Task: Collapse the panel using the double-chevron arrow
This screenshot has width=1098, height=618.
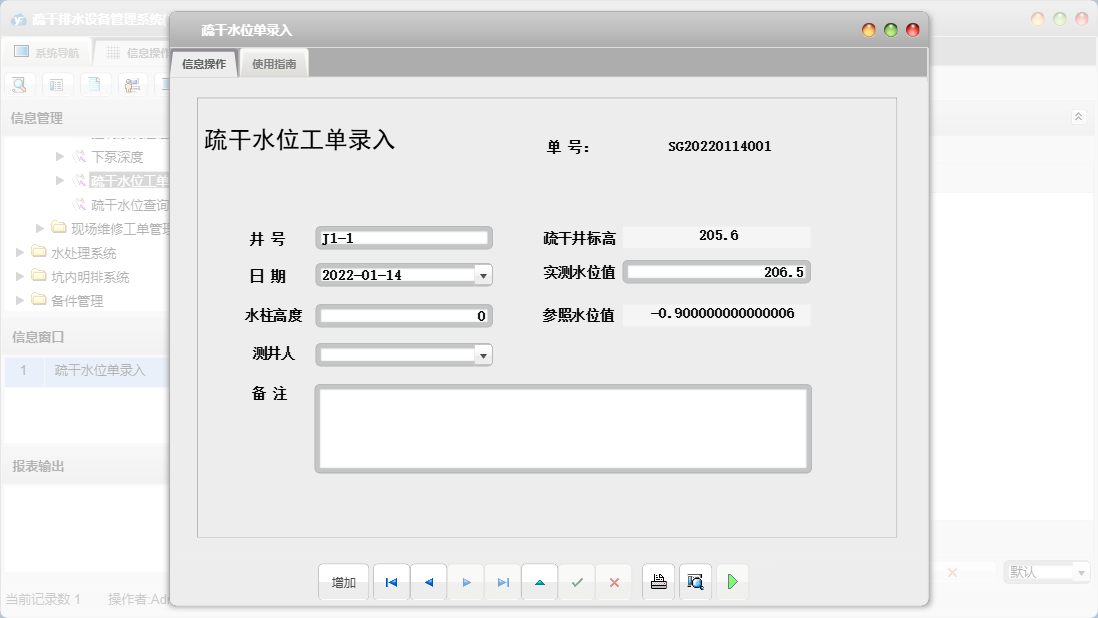Action: tap(1077, 116)
